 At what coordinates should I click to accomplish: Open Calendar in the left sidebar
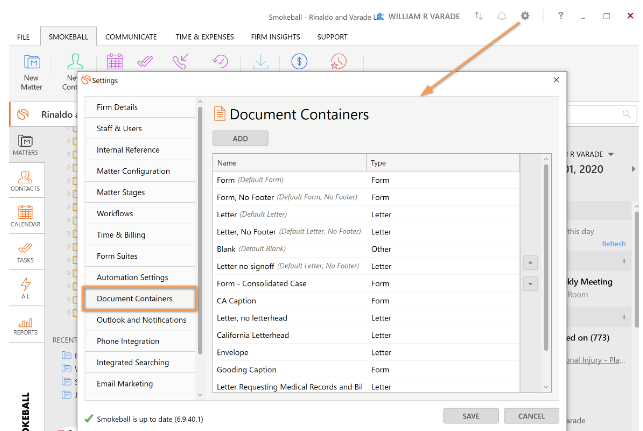point(25,216)
